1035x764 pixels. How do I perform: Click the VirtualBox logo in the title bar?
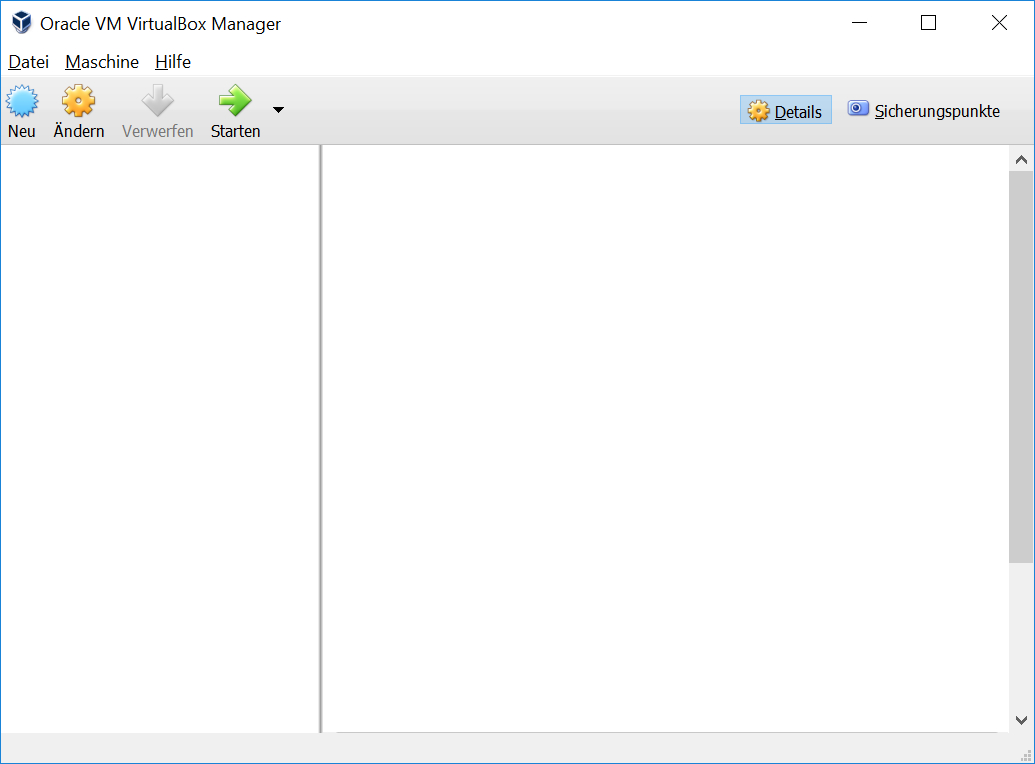click(22, 23)
